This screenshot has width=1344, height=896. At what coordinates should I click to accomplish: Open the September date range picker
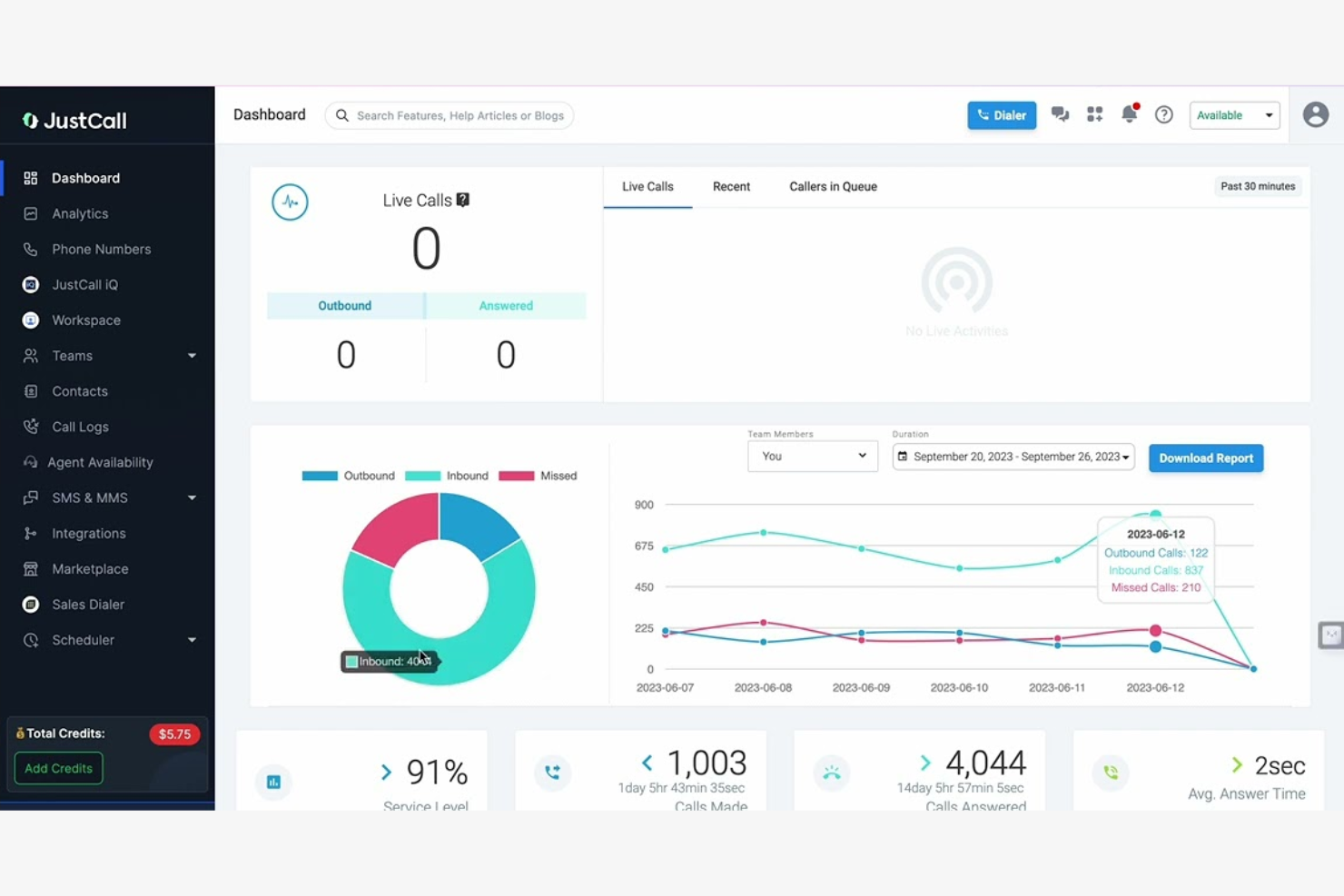1013,457
